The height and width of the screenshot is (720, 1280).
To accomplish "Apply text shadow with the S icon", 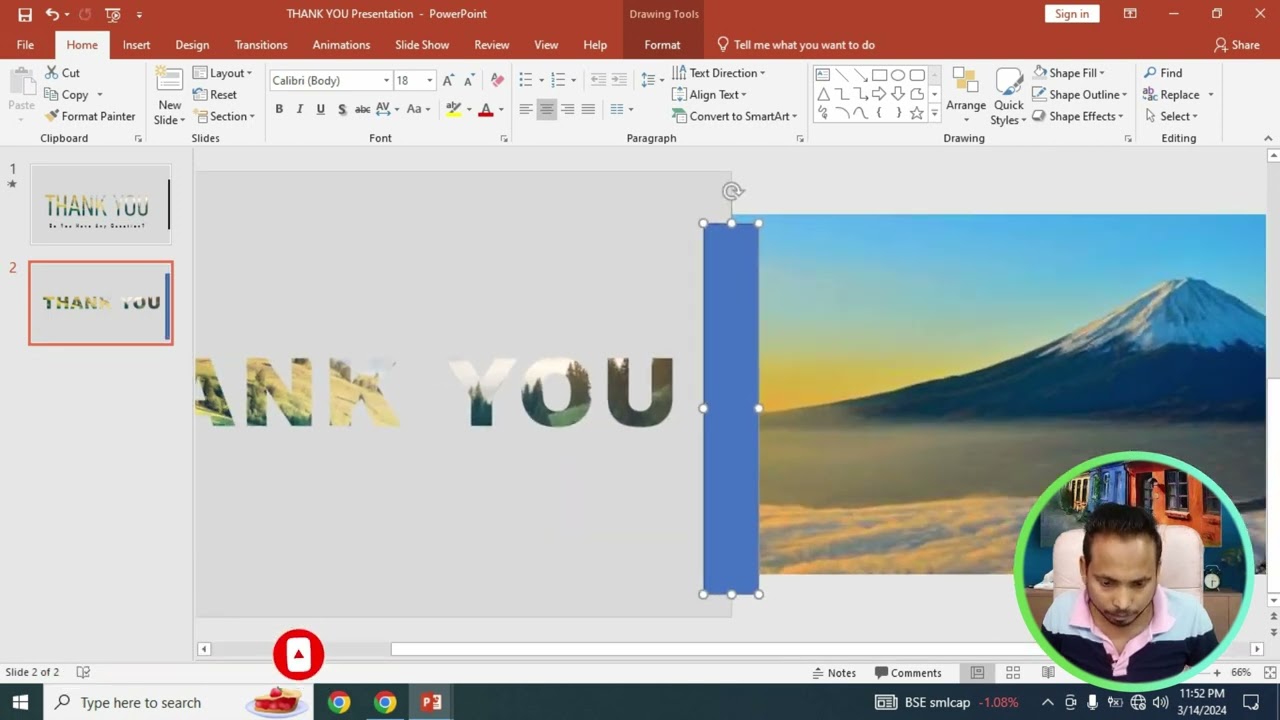I will click(342, 109).
